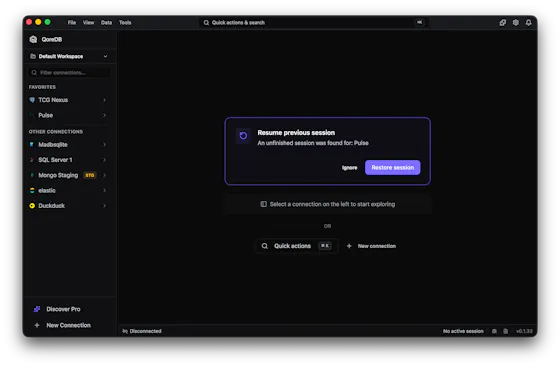Click the ⌘K shortcut badge
This screenshot has height=367, width=560.
pos(325,246)
